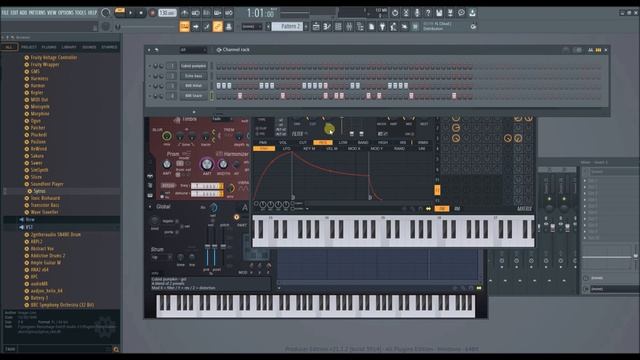640x360 pixels.
Task: Select Harmor plugin in browser
Action: [38, 86]
